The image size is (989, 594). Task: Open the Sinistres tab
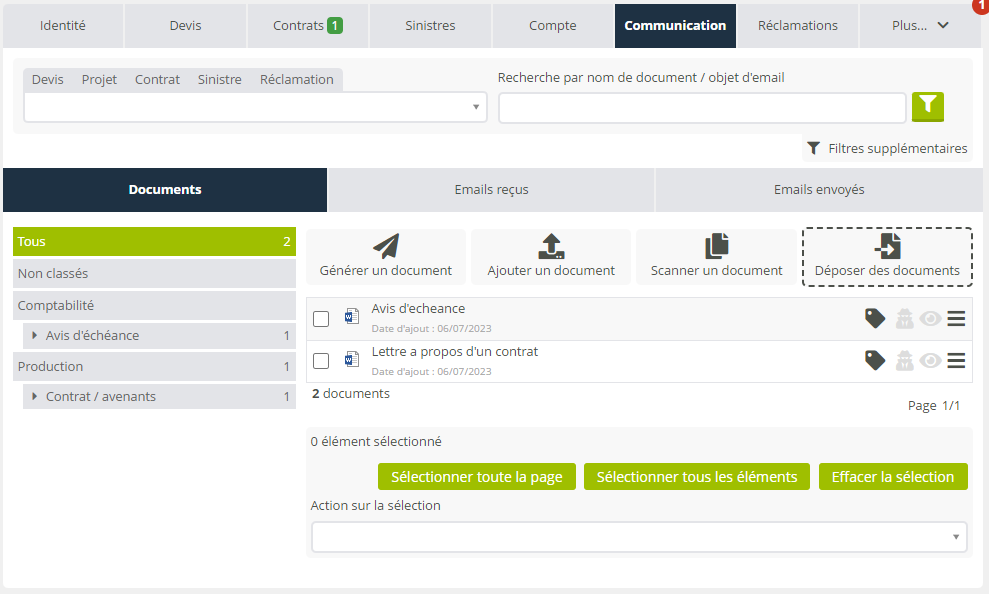430,26
